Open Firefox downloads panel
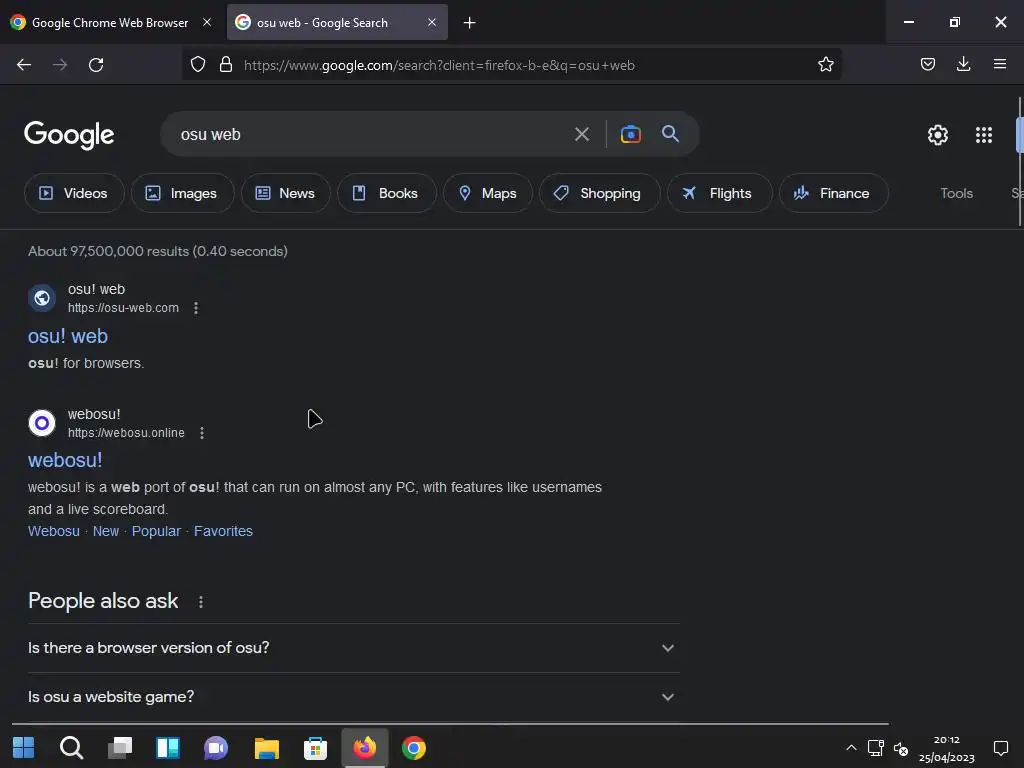The height and width of the screenshot is (768, 1024). [963, 64]
